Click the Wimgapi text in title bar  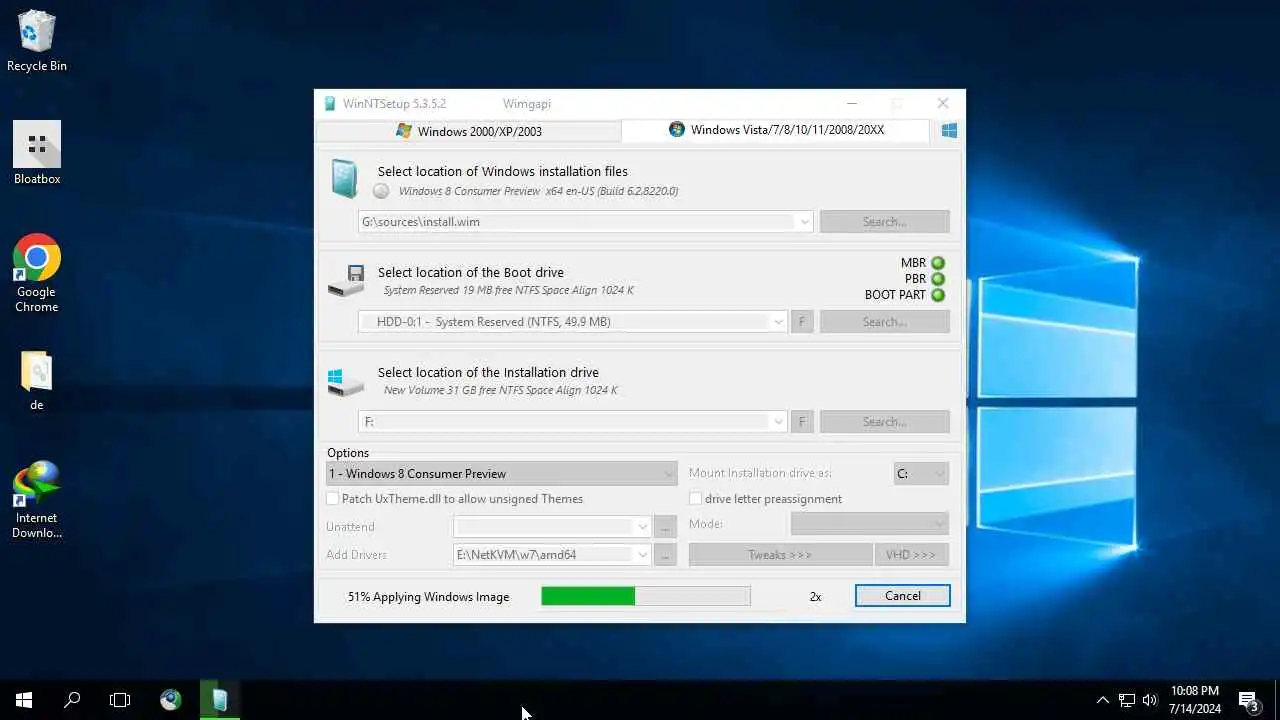click(x=526, y=104)
